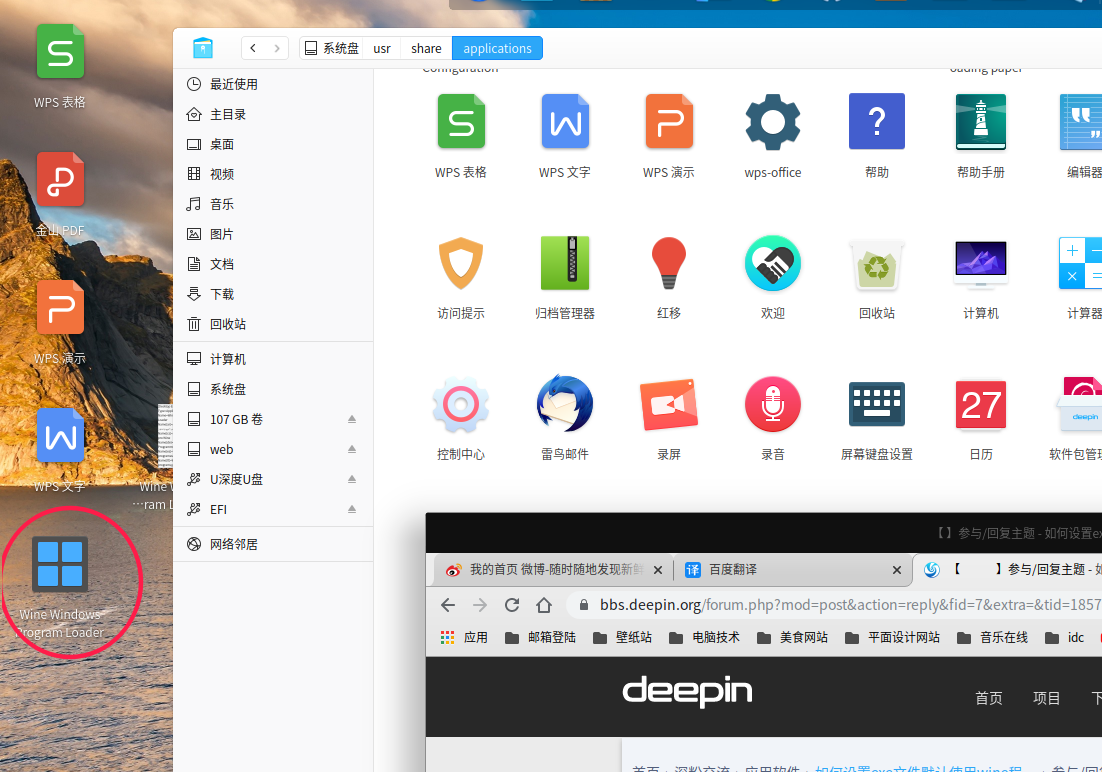Open the 应用 apps bookmark folder

point(464,637)
